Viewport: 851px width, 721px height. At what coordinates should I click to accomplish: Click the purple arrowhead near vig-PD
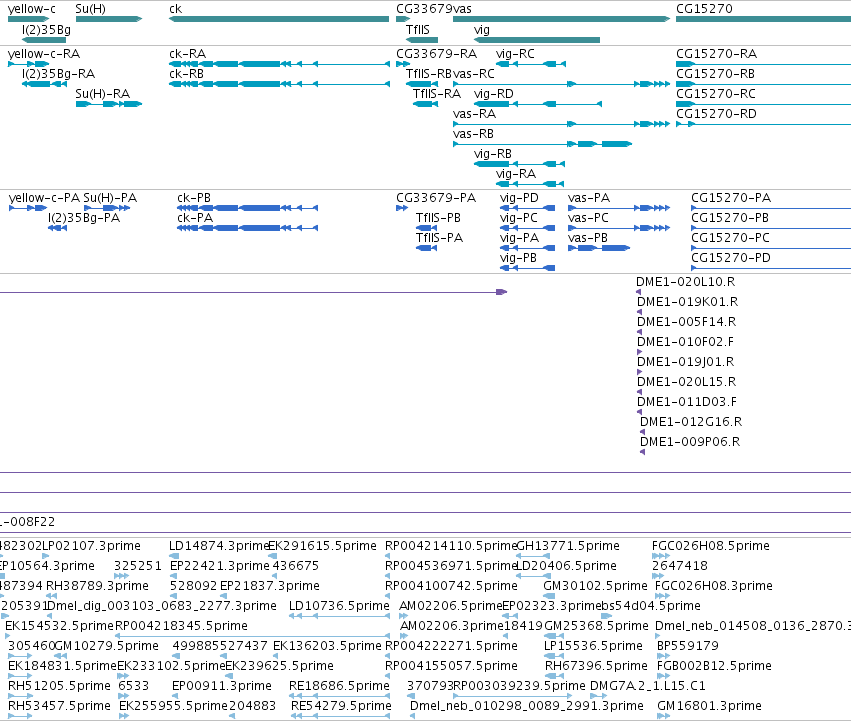[x=502, y=292]
